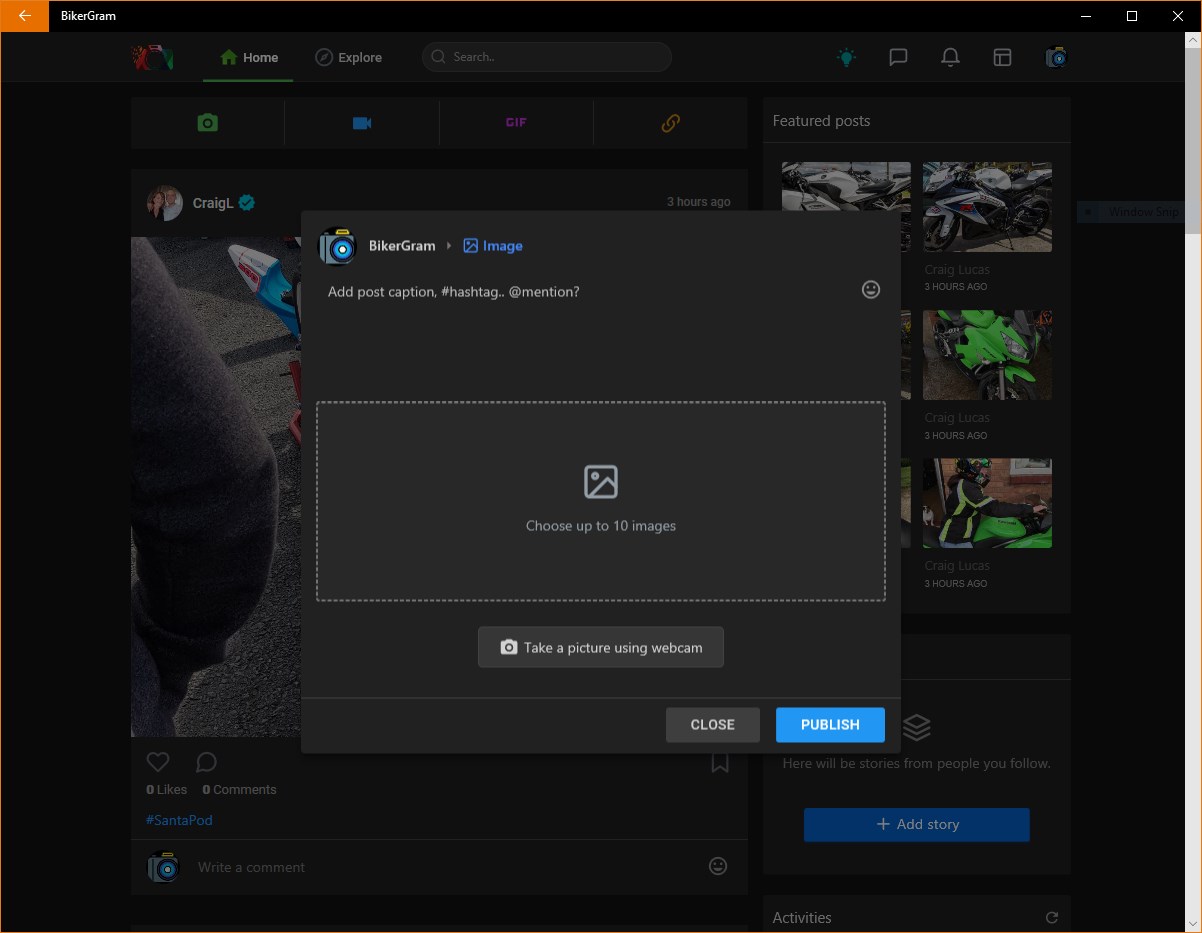Click the main post motorcycle image
The height and width of the screenshot is (933, 1202).
point(216,486)
